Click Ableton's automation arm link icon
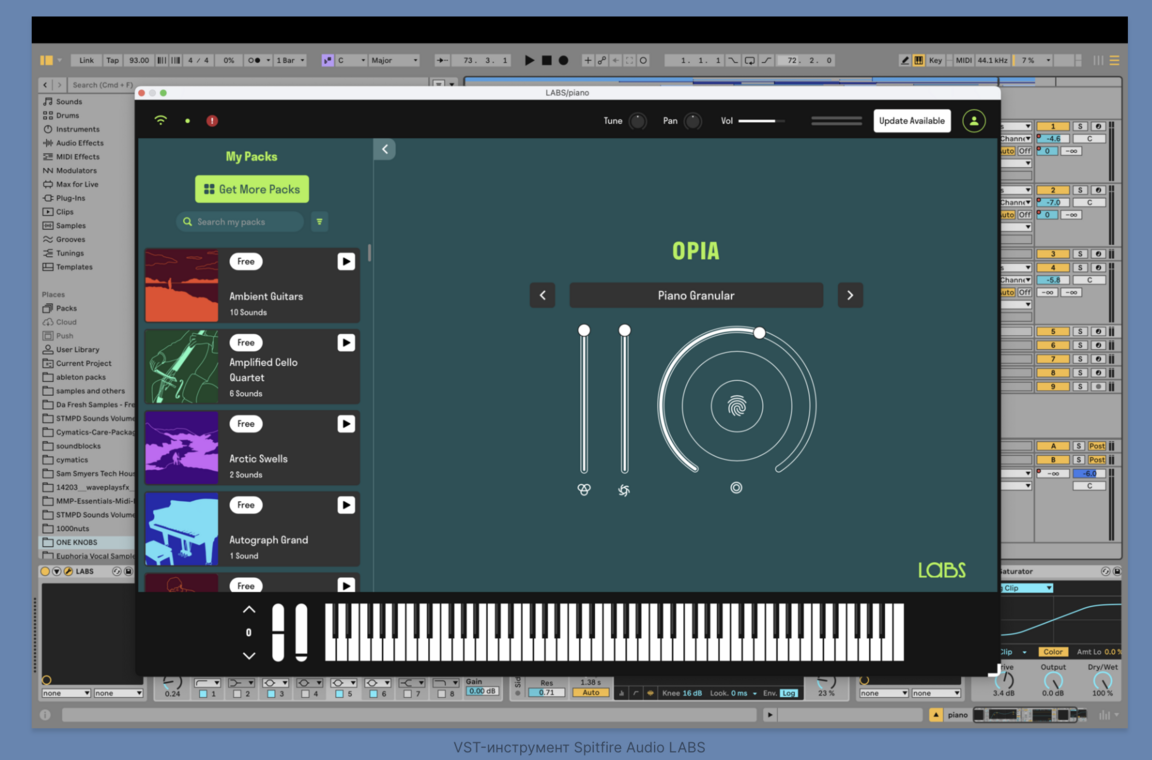Viewport: 1152px width, 760px height. point(601,60)
